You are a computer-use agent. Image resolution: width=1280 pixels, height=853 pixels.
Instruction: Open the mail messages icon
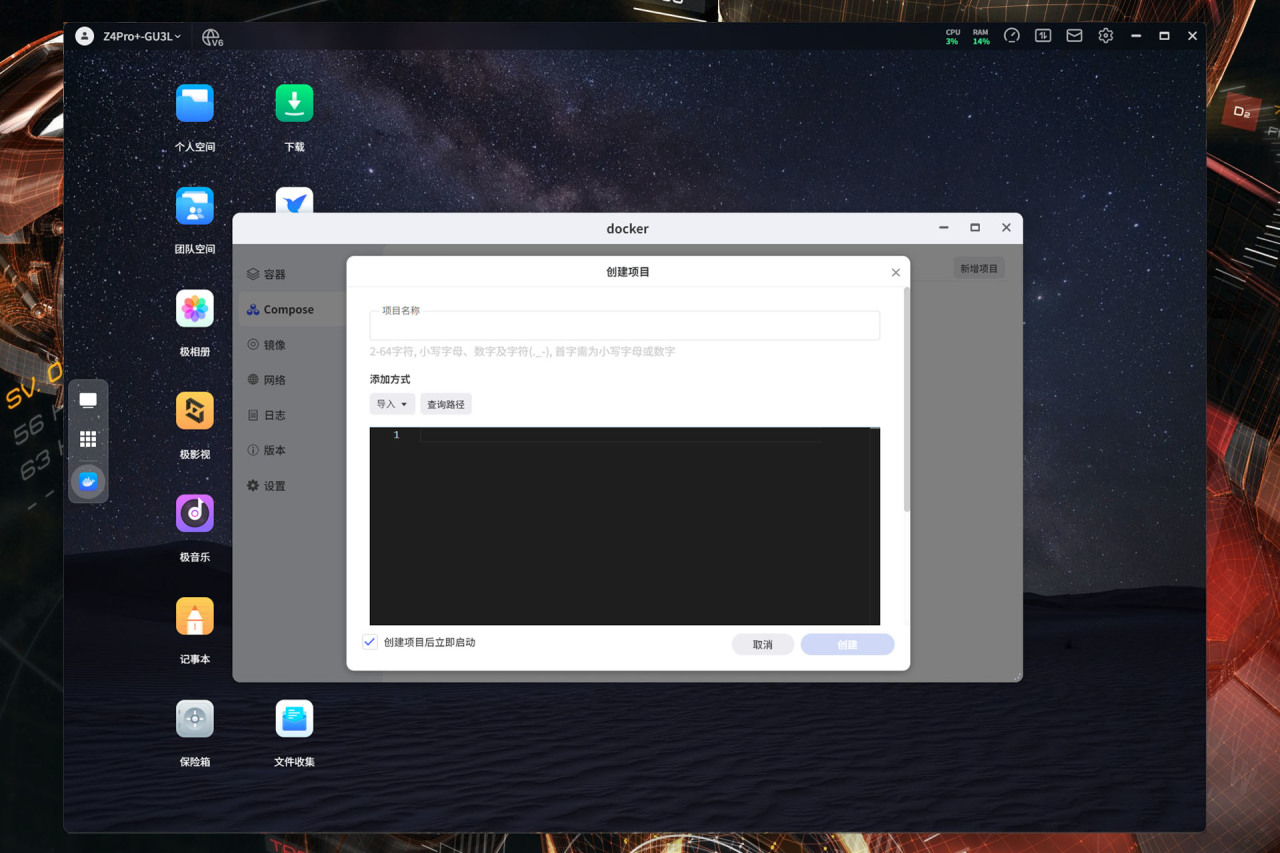(x=1074, y=36)
